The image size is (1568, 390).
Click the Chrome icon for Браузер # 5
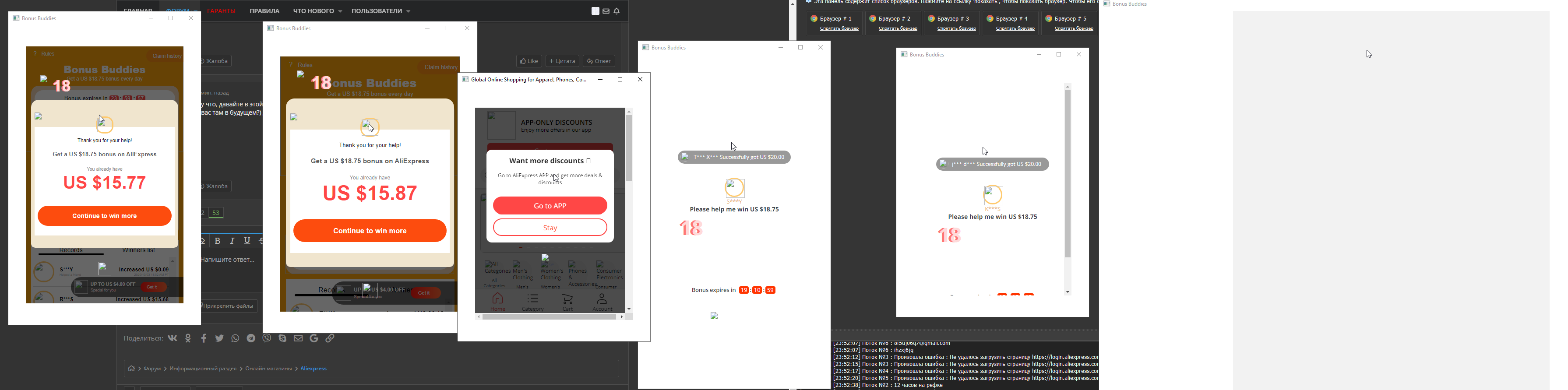(x=1049, y=19)
